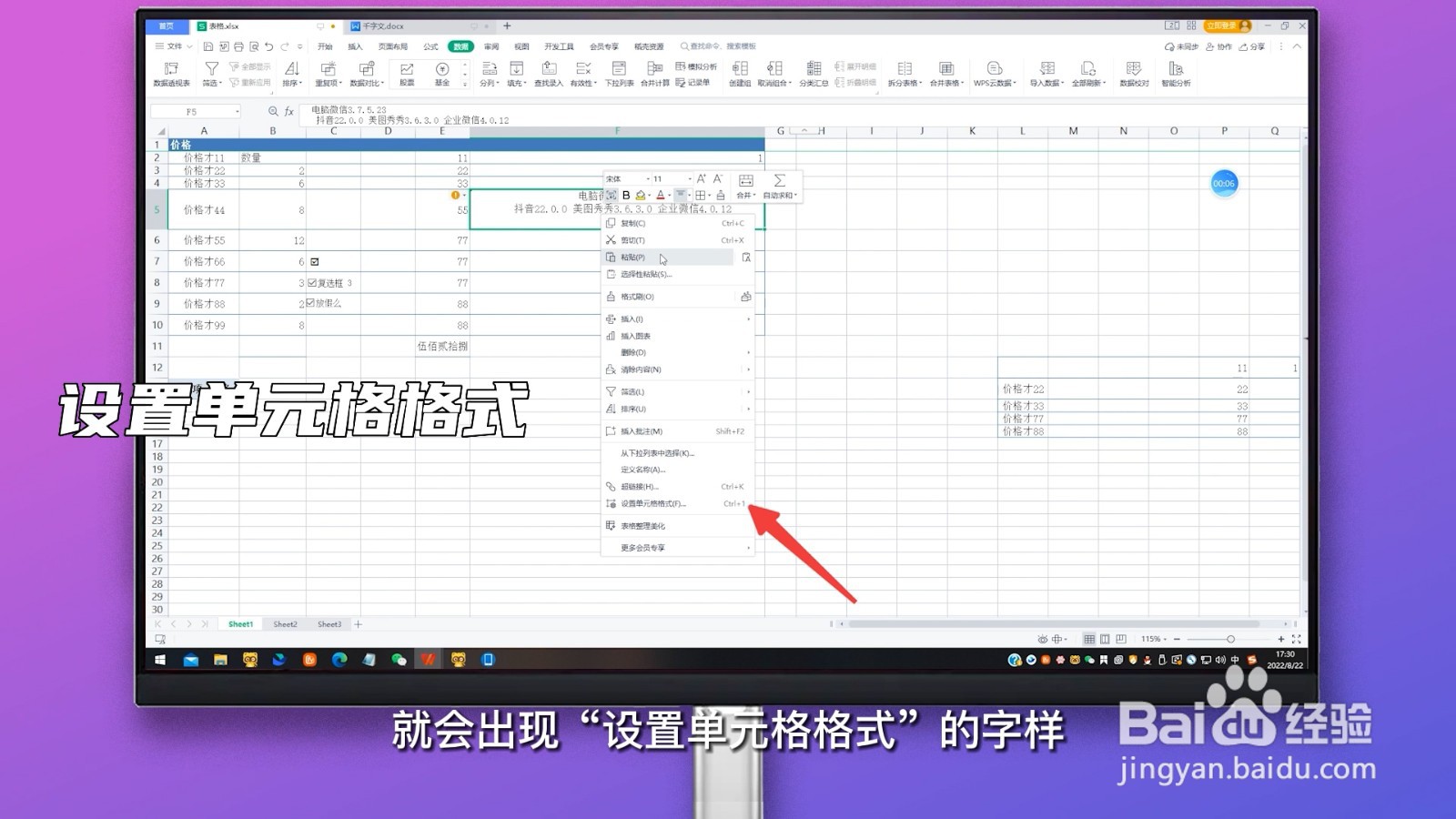Image resolution: width=1456 pixels, height=819 pixels.
Task: Open the PivotTable (数据透视表) tool
Action: (171, 74)
